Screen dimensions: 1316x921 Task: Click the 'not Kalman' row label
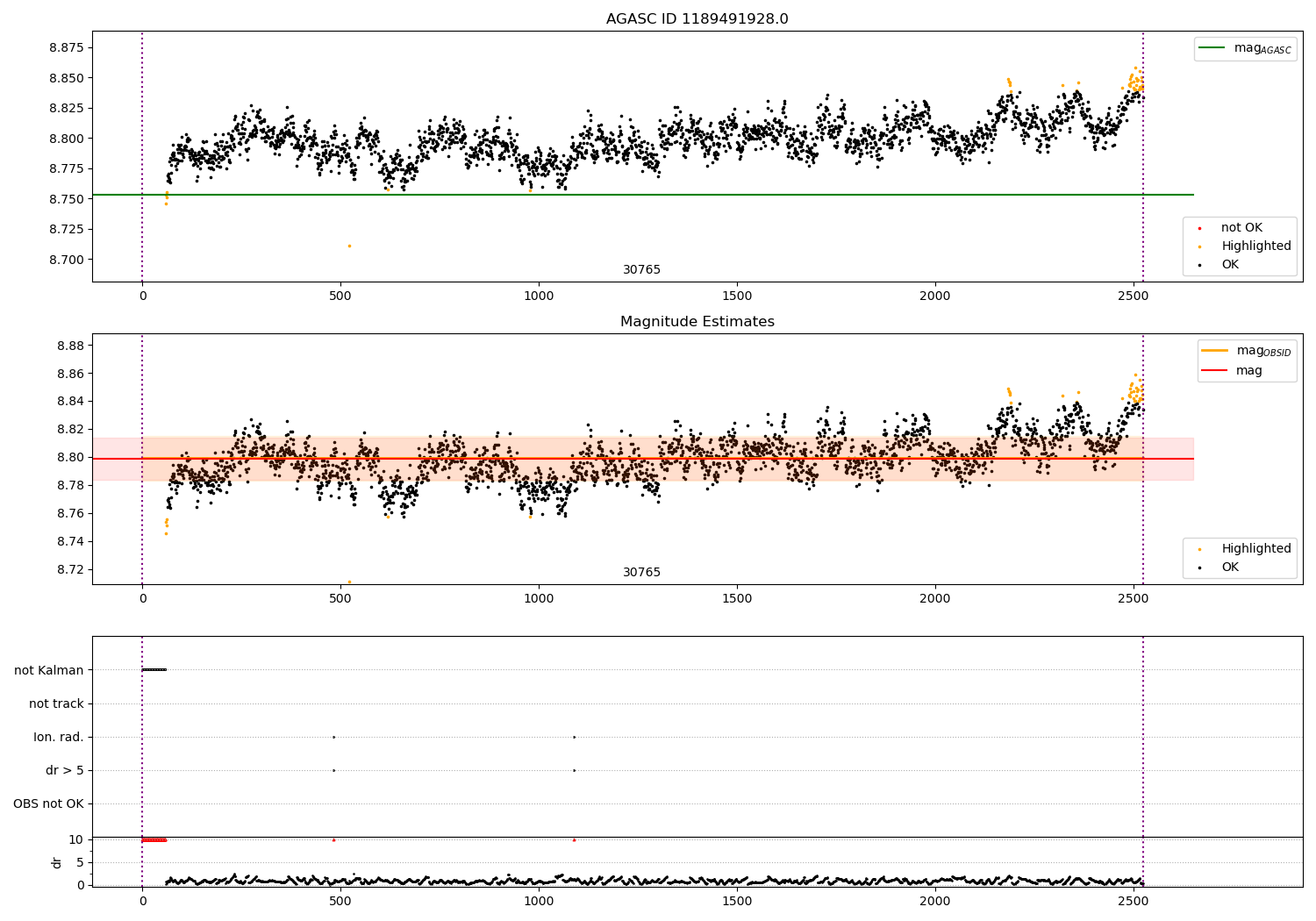pyautogui.click(x=49, y=670)
